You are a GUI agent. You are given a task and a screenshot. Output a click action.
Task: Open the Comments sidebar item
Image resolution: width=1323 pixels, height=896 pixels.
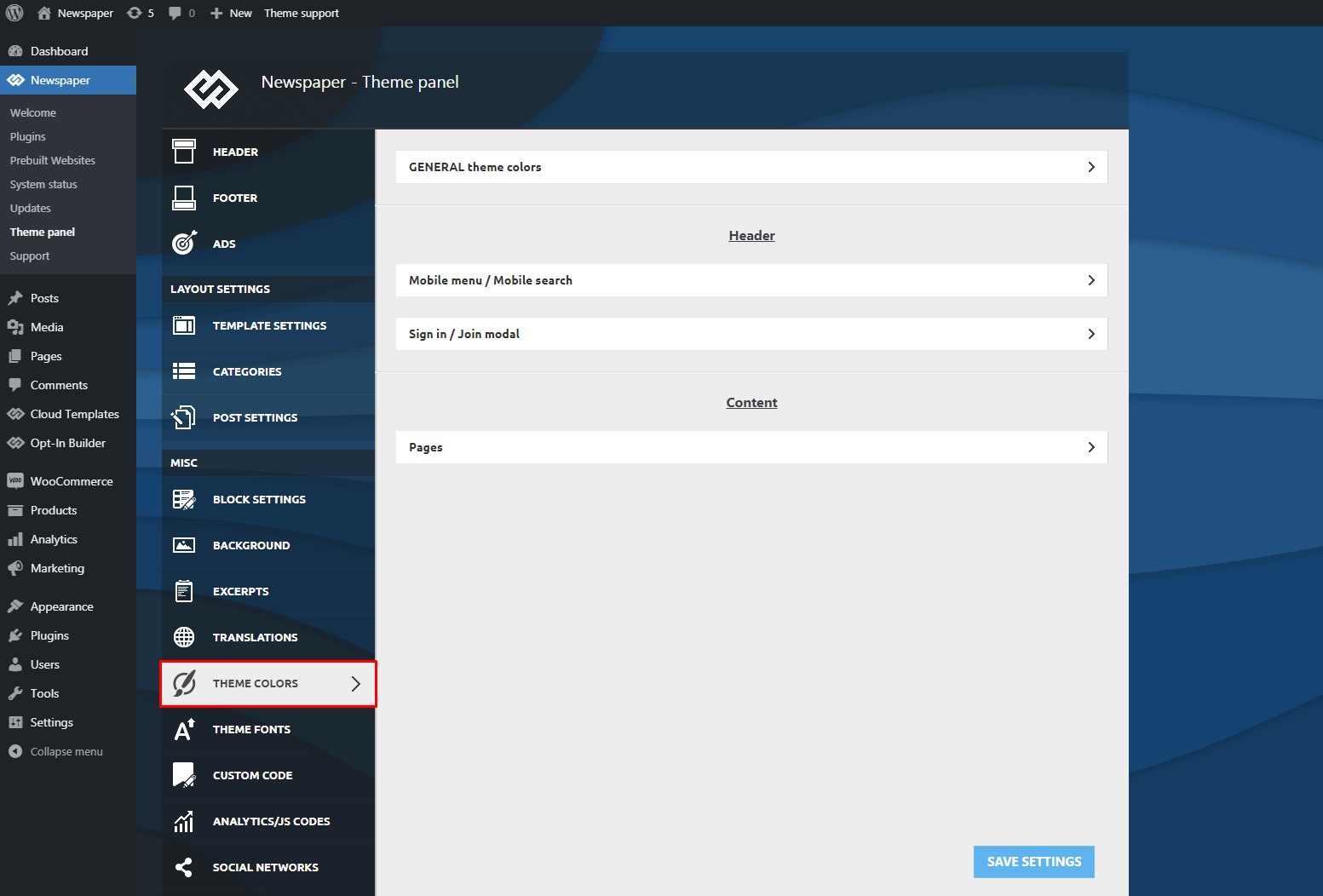coord(68,385)
